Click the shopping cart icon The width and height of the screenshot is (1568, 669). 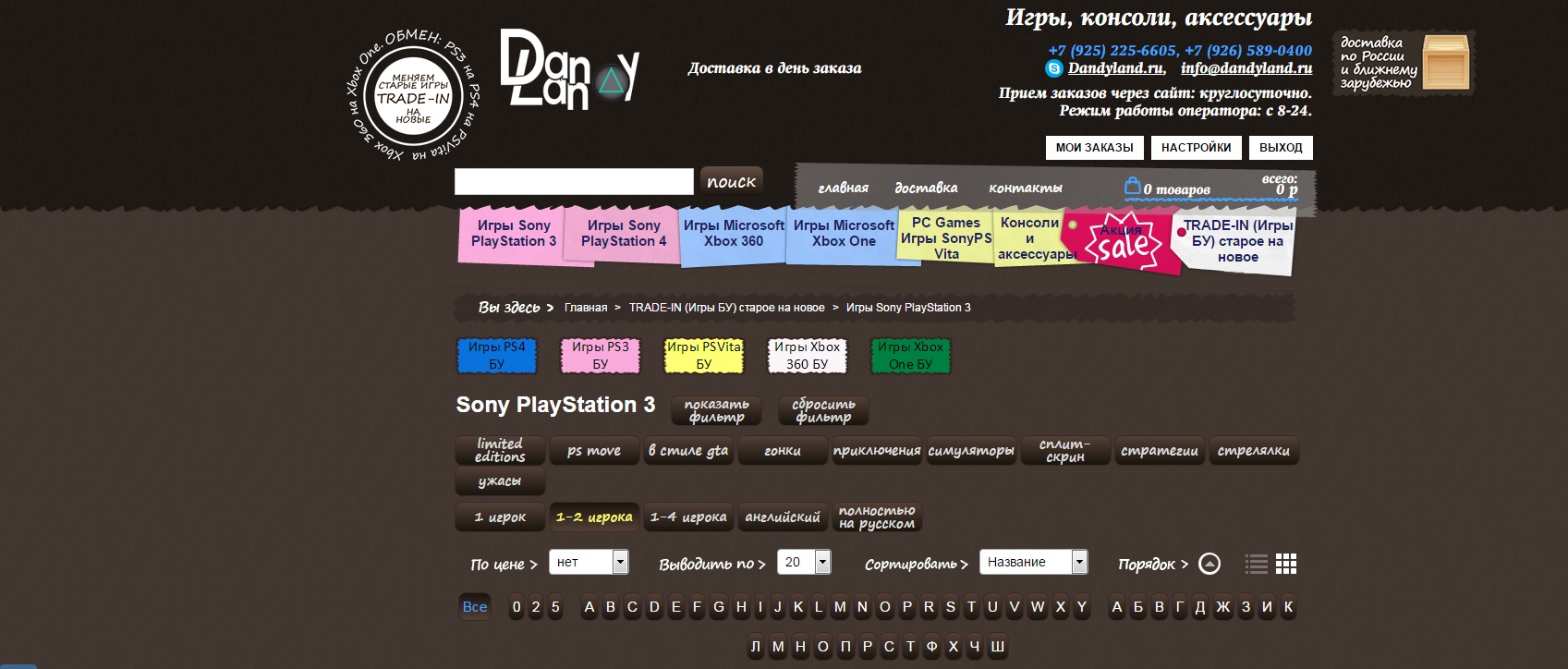[x=1132, y=187]
